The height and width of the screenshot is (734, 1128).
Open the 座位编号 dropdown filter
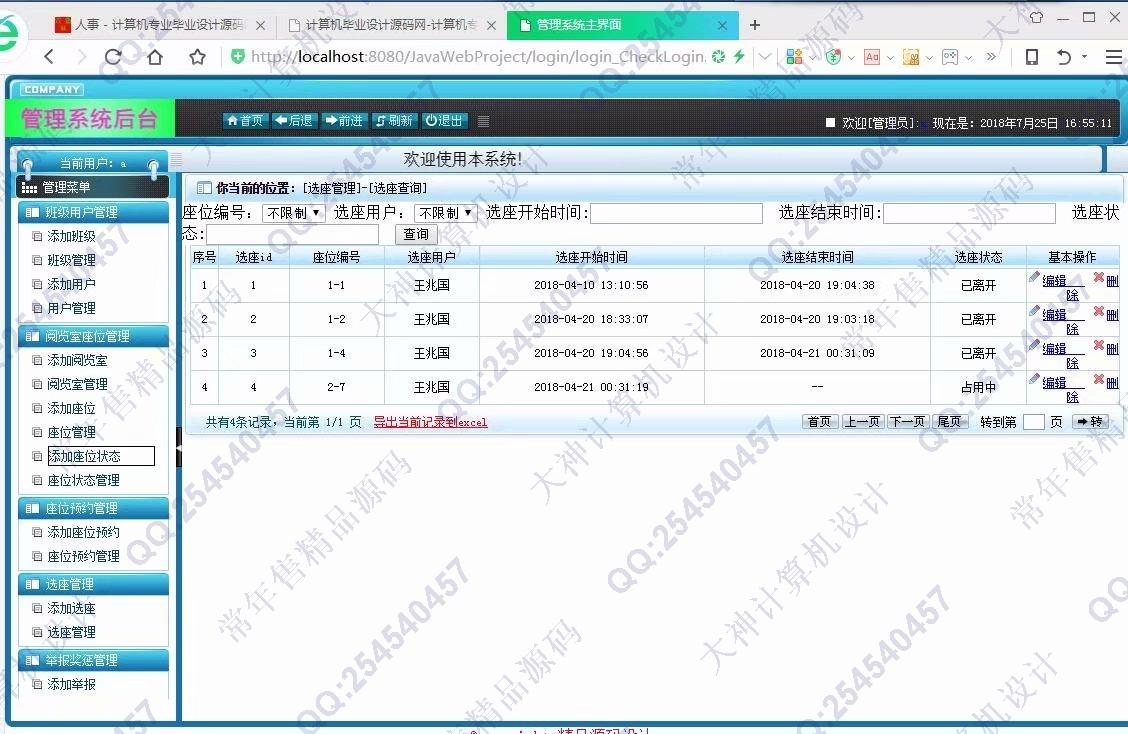(x=293, y=213)
